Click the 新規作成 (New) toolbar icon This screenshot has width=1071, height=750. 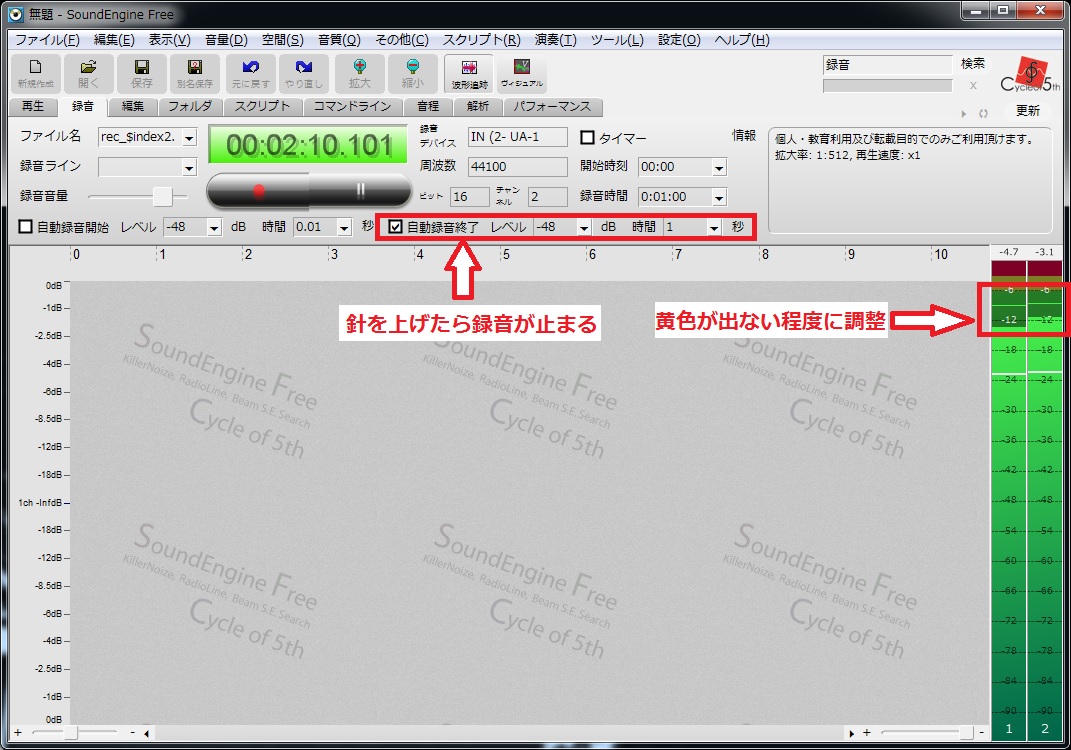coord(36,73)
